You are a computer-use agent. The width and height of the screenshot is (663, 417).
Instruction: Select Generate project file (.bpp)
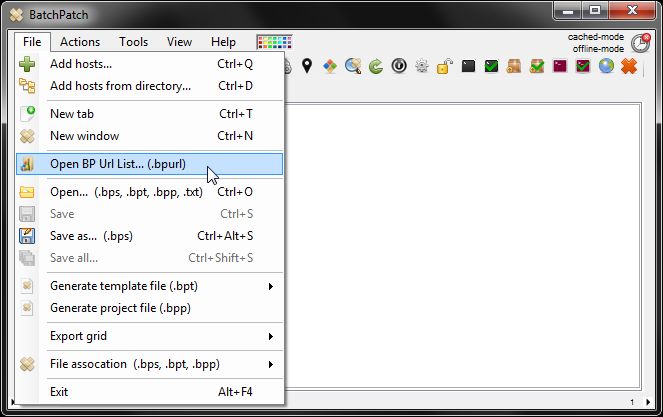149,308
